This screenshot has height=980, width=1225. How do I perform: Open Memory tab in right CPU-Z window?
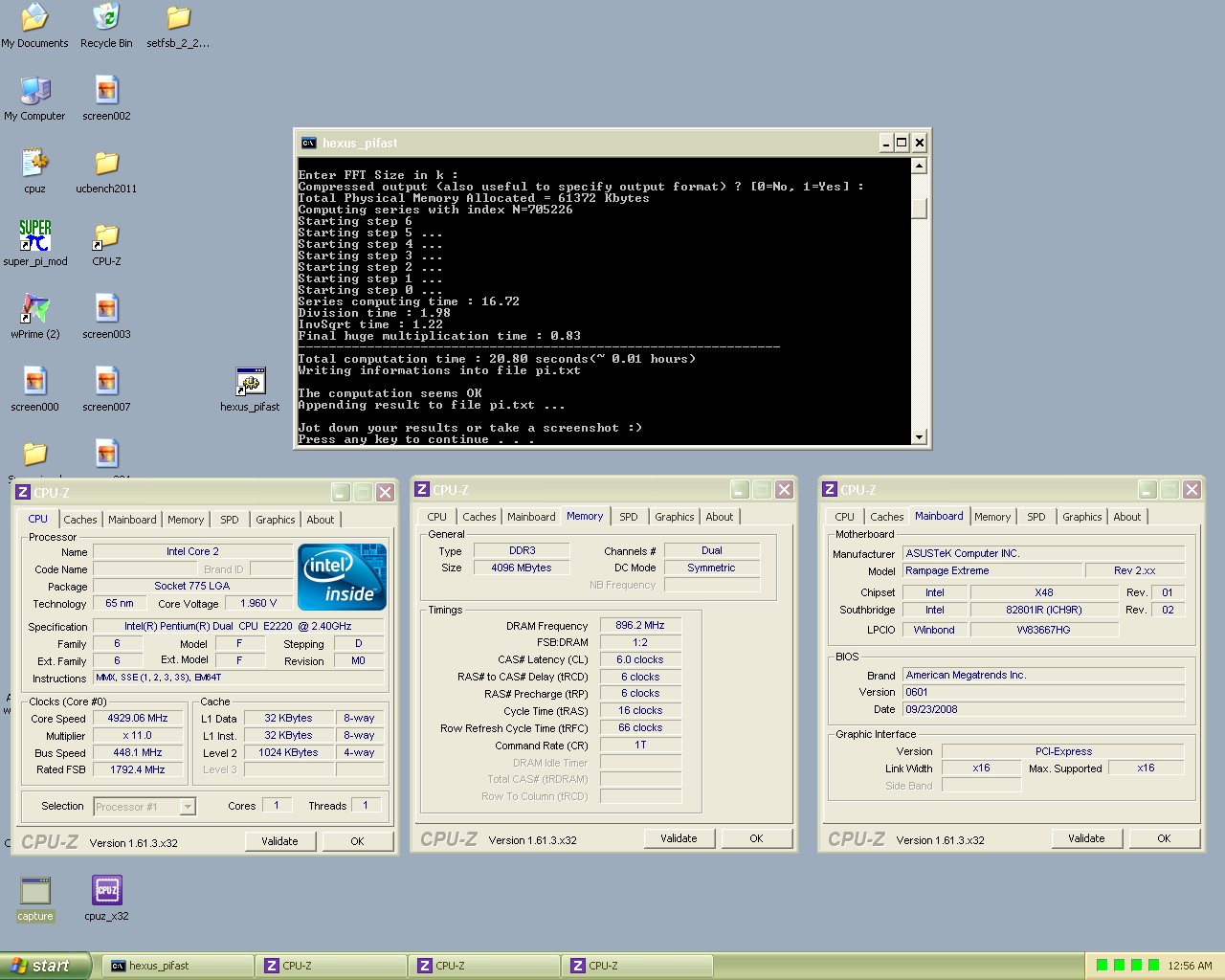pyautogui.click(x=992, y=517)
